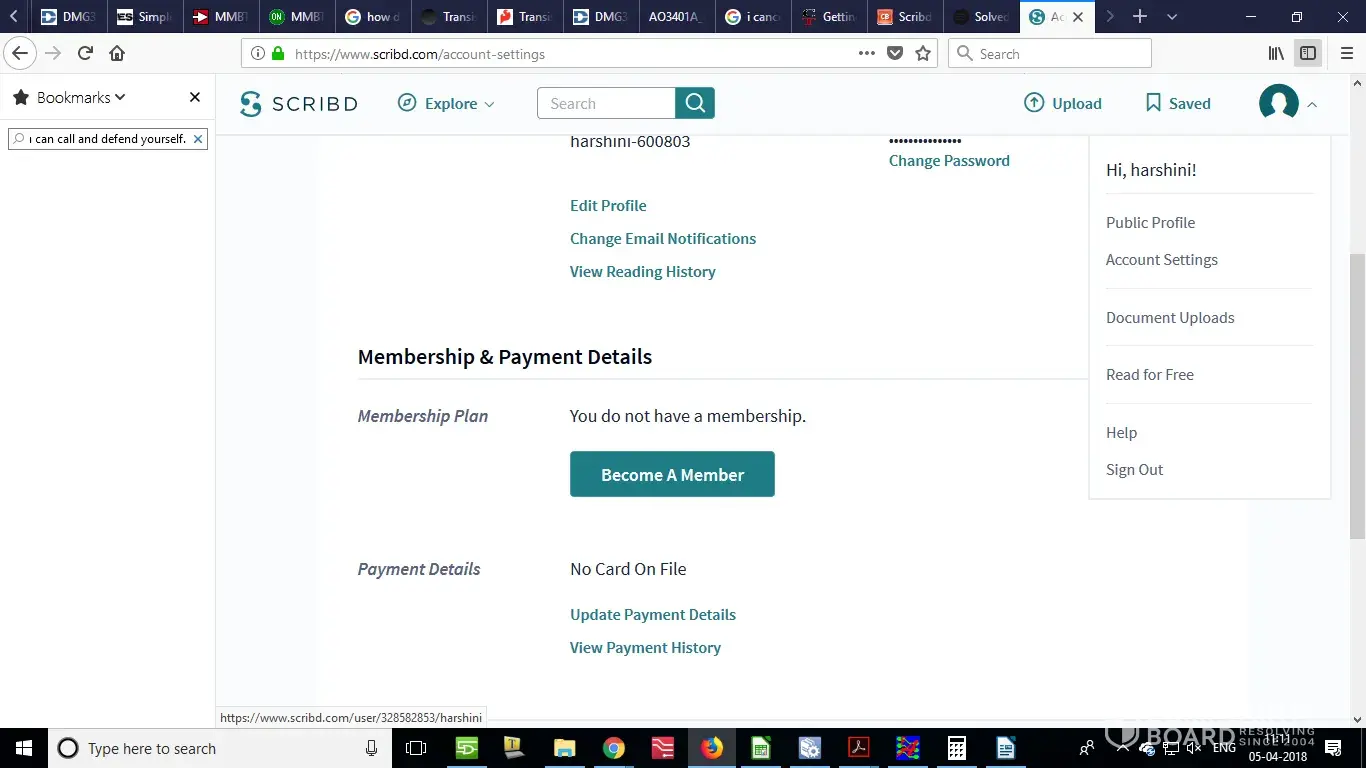List all tabs with the dropdown arrow
1366x768 pixels.
point(1172,17)
